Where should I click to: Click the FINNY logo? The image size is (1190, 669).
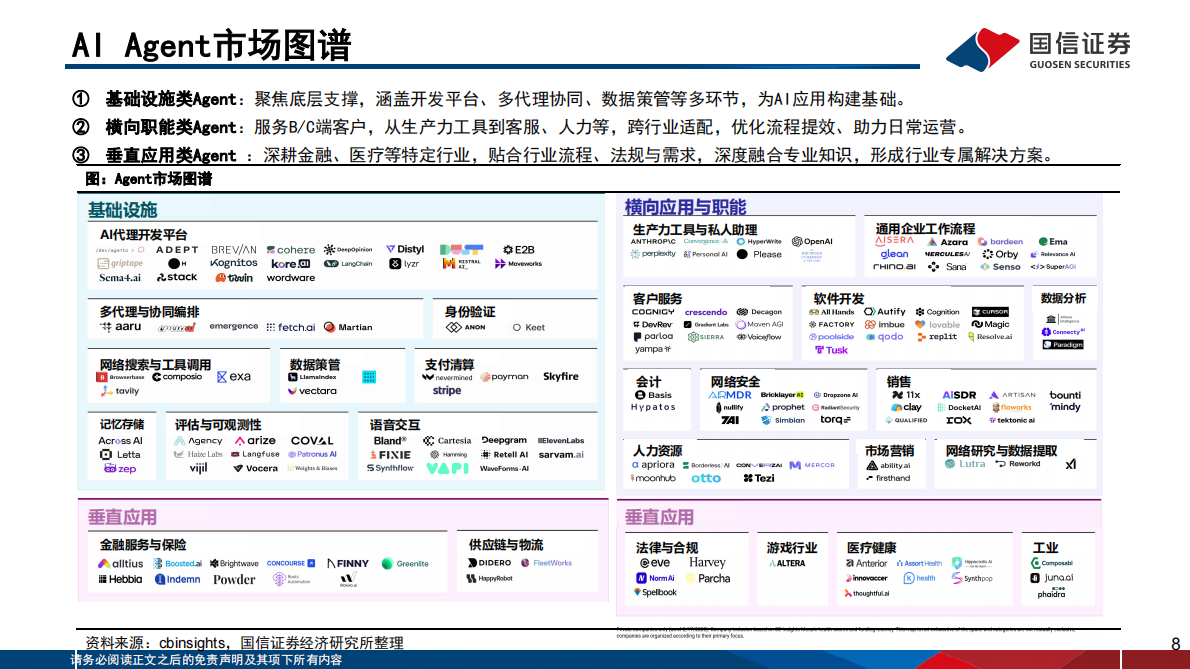pyautogui.click(x=348, y=564)
